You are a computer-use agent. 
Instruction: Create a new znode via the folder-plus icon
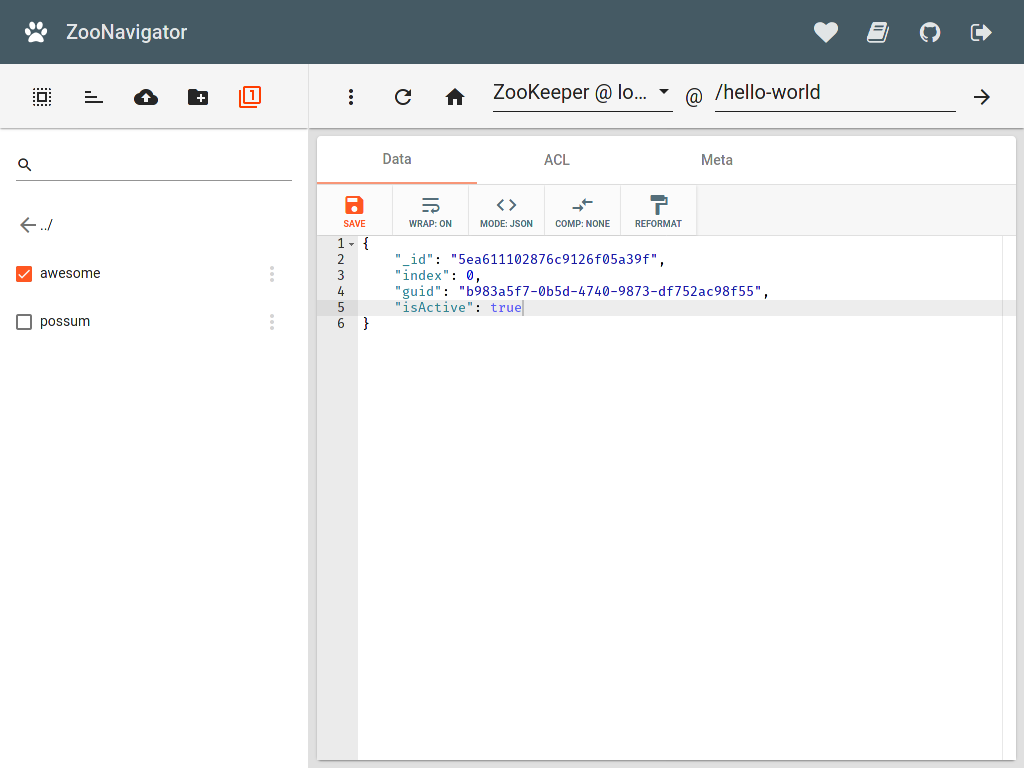[197, 96]
